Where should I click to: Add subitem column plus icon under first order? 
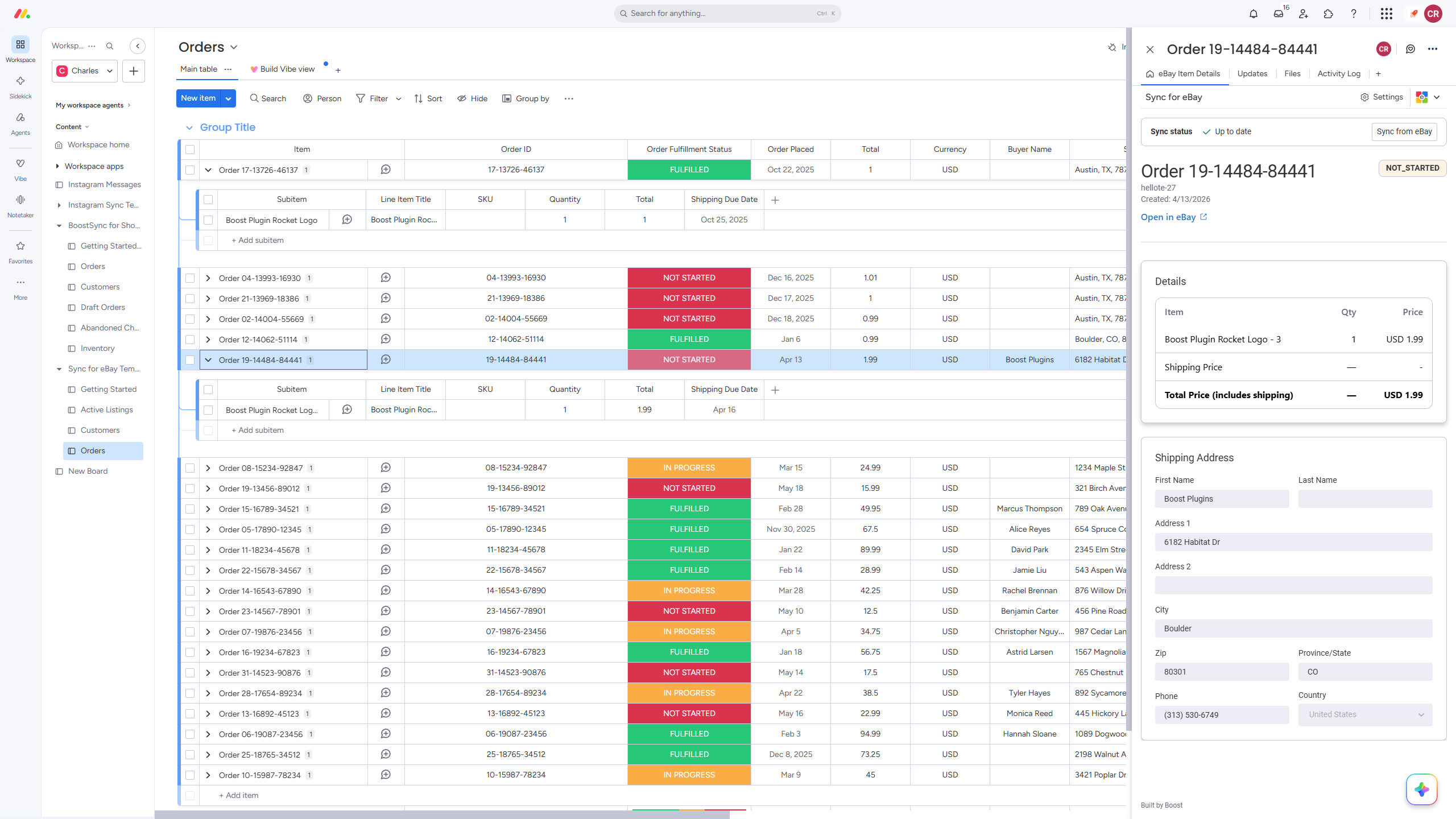click(775, 200)
